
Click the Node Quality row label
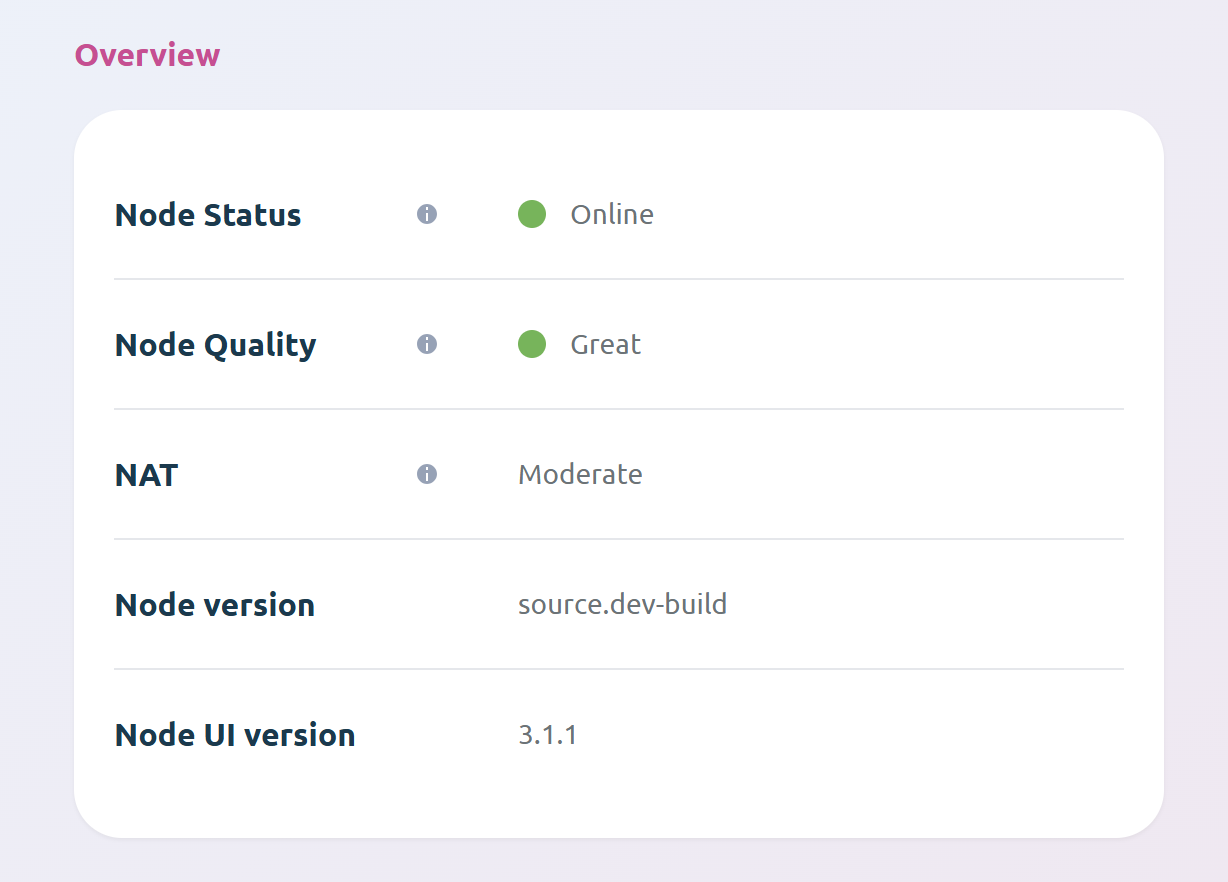click(215, 344)
